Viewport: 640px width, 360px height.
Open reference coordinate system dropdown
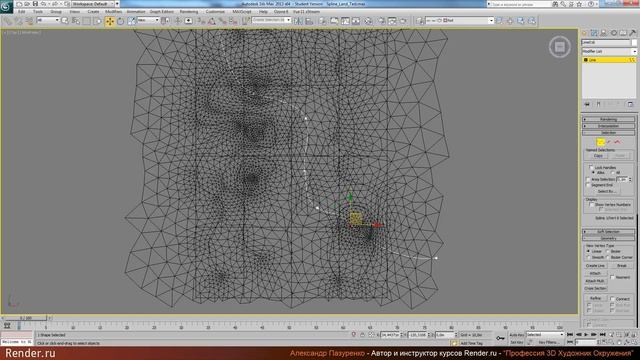point(148,20)
